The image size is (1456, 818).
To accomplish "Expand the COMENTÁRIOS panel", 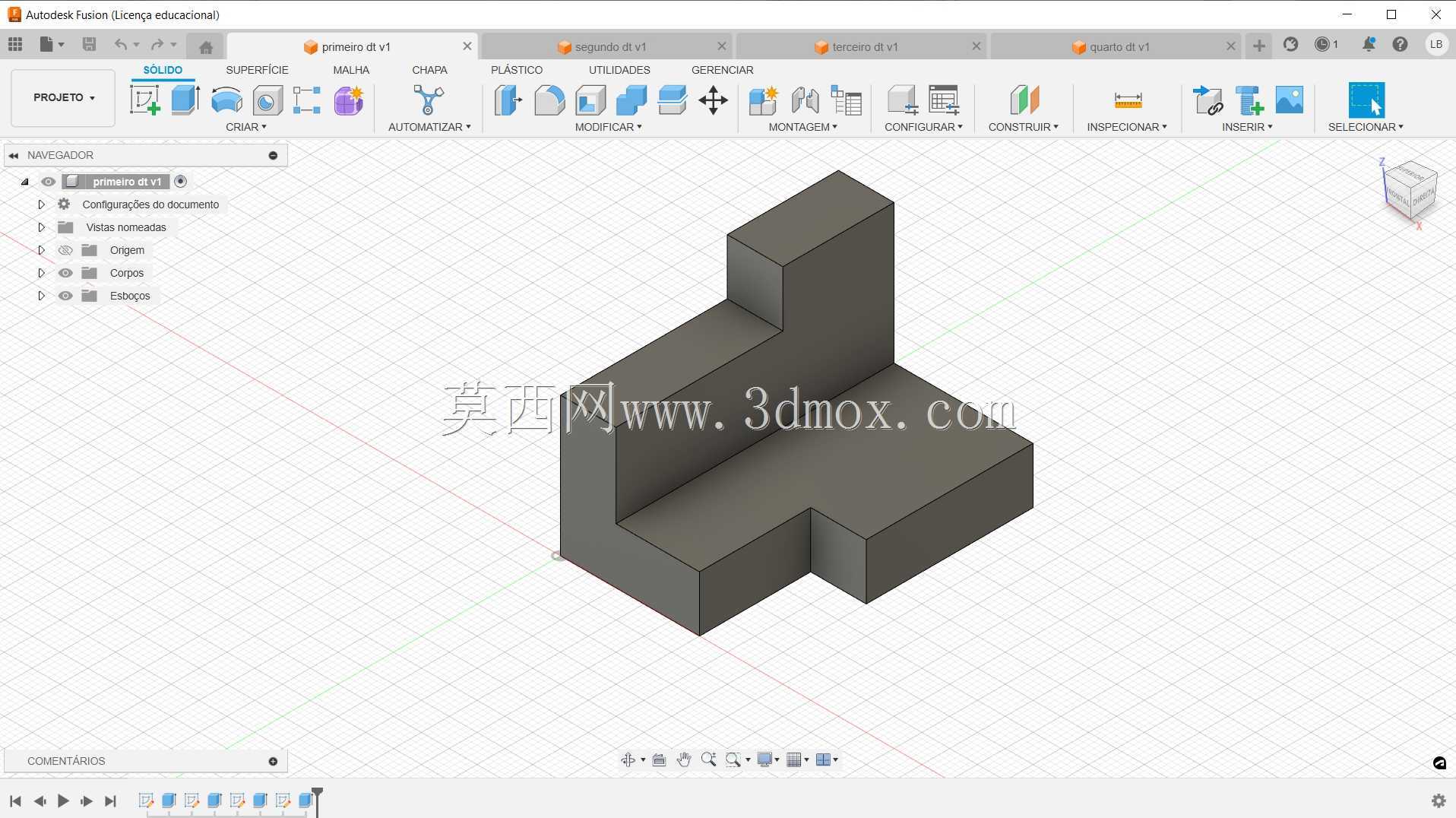I will (273, 761).
